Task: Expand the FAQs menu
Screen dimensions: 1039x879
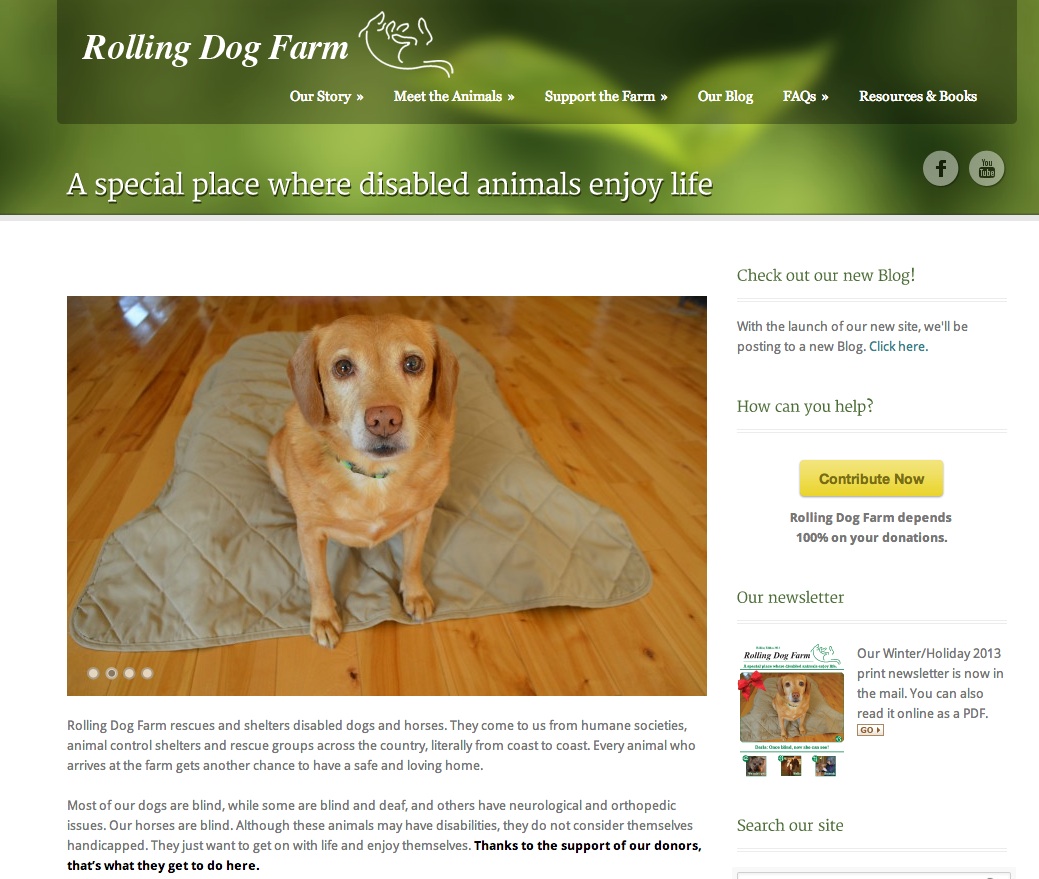Action: pyautogui.click(x=805, y=96)
